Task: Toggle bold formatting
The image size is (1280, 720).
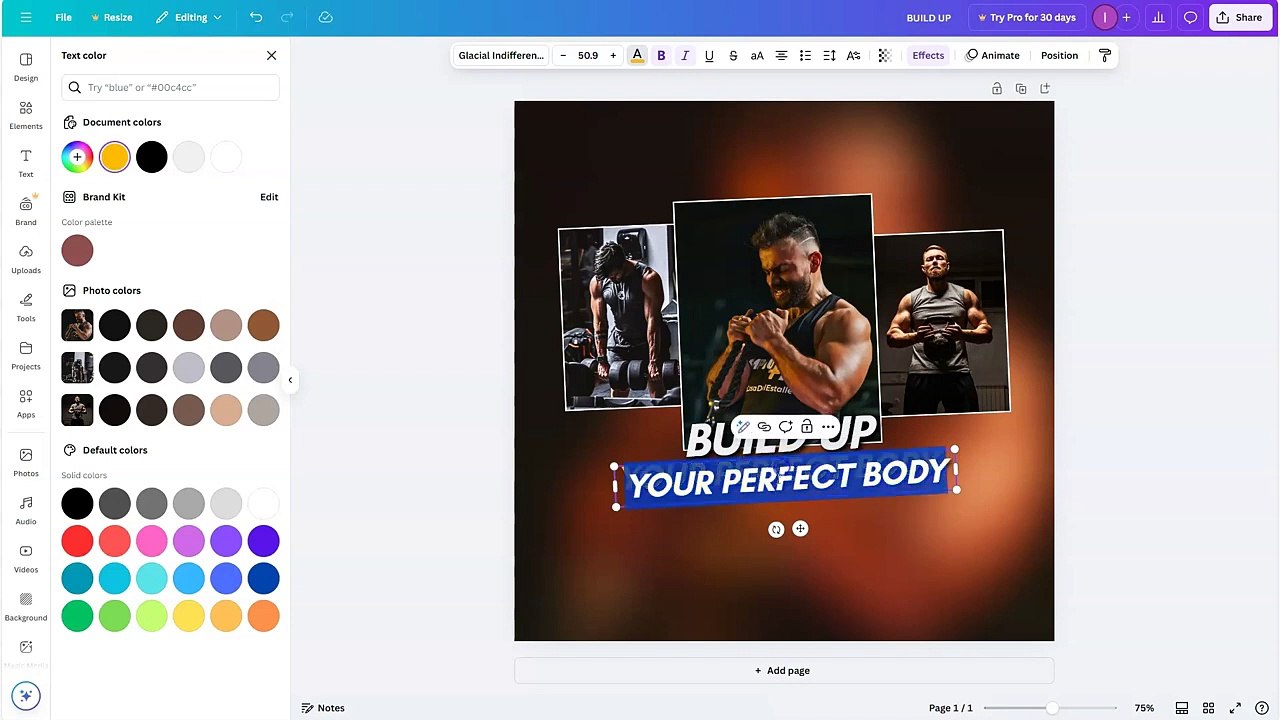Action: (x=661, y=55)
